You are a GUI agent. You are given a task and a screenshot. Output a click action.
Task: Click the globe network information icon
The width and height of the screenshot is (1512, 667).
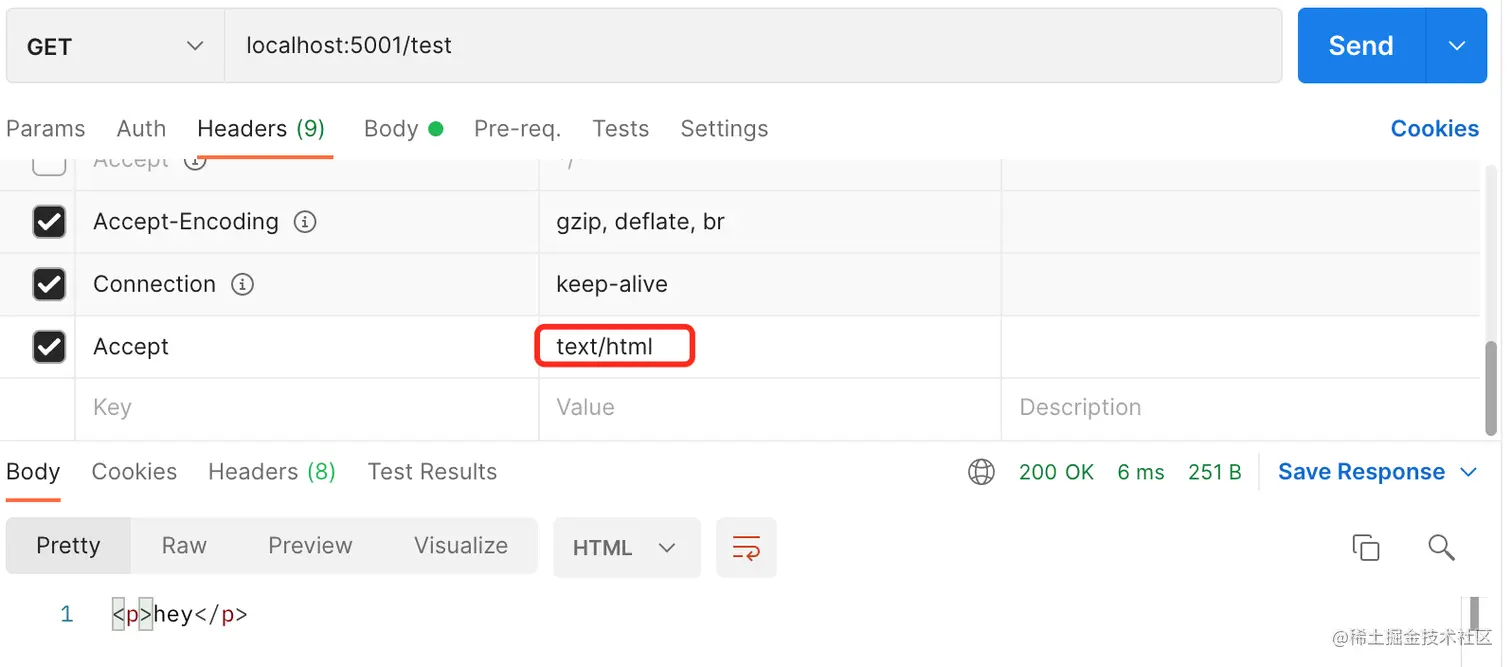pyautogui.click(x=981, y=472)
